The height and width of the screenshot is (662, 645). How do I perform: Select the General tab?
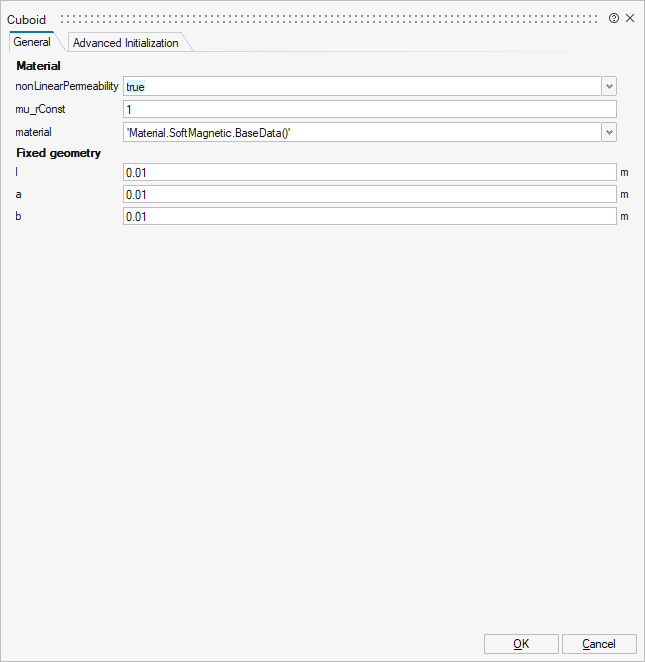(32, 43)
